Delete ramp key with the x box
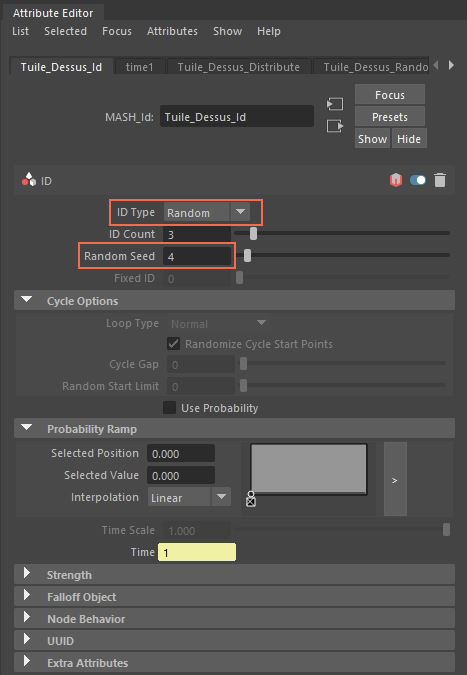The height and width of the screenshot is (675, 467). (x=251, y=502)
